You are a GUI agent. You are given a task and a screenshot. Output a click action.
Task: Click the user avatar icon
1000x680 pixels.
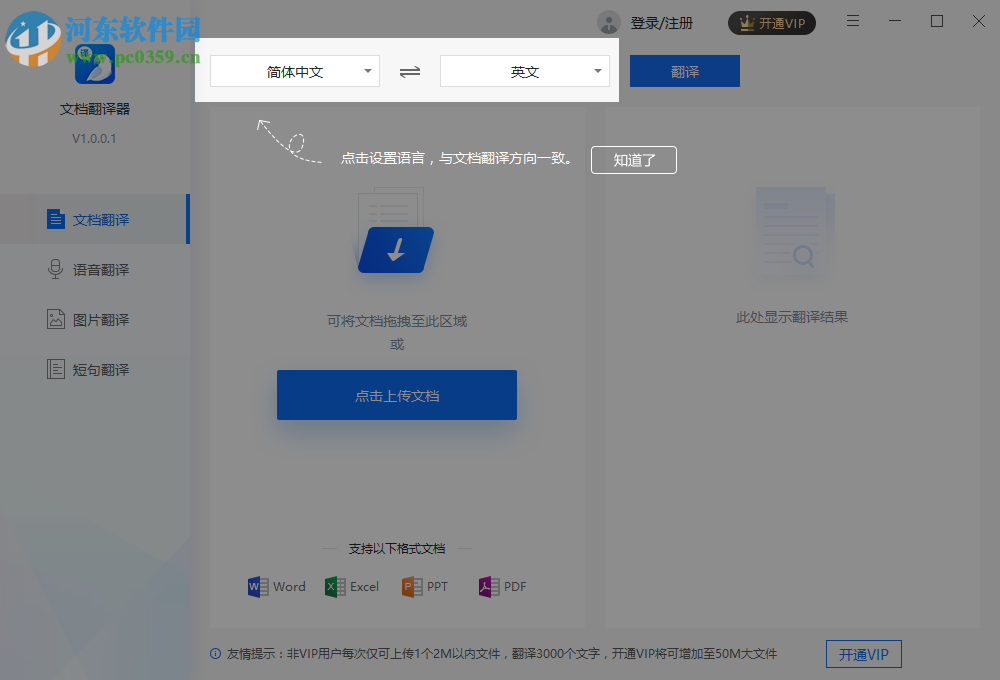[608, 22]
